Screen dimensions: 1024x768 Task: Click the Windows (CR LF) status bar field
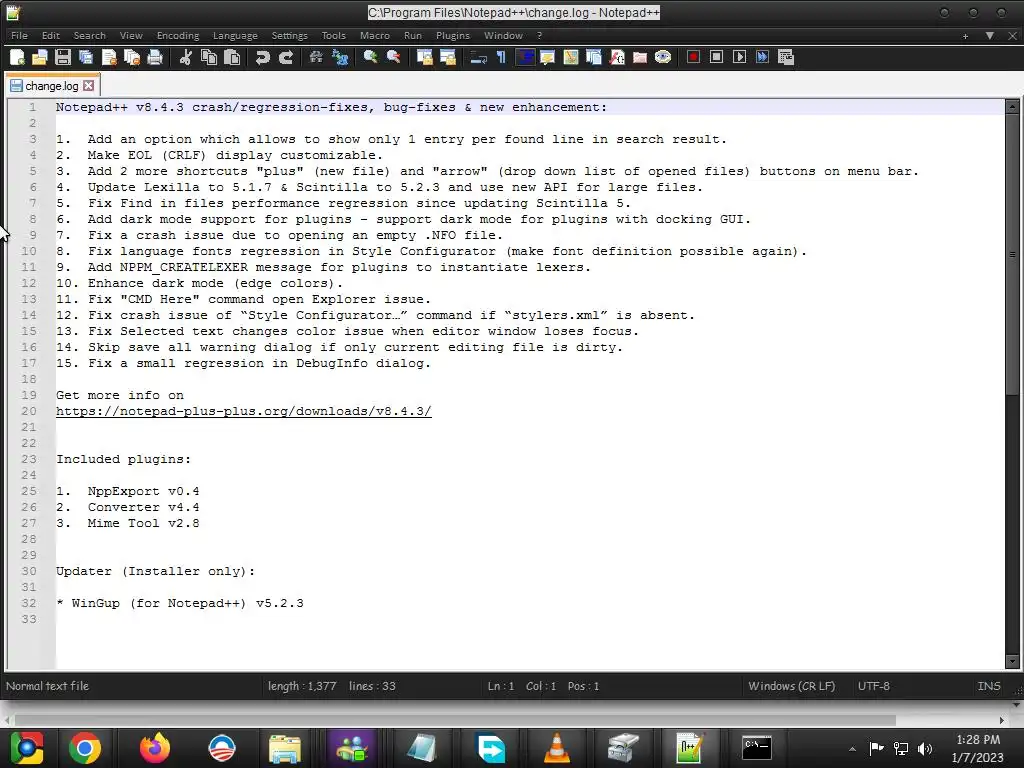(792, 686)
